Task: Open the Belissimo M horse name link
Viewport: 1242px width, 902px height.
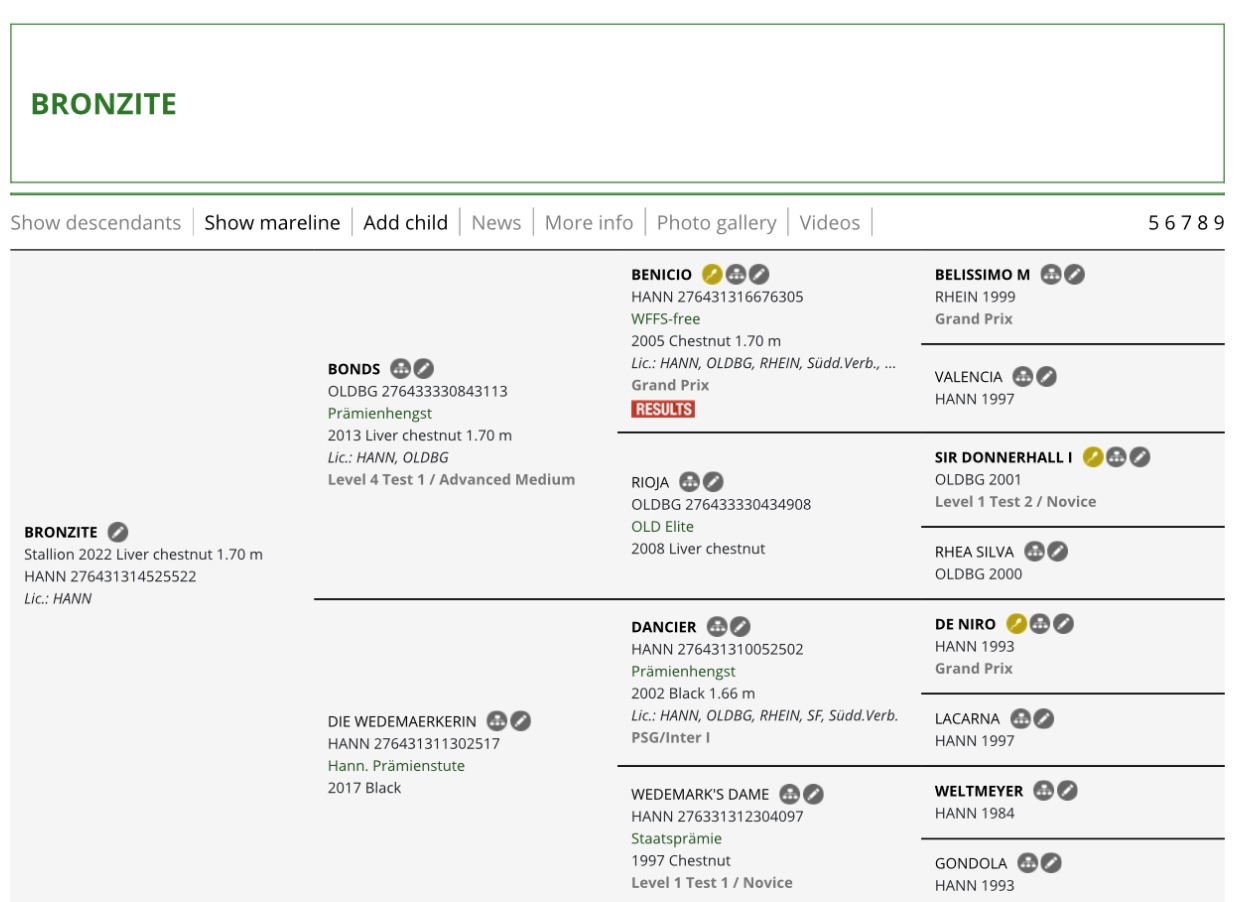Action: coord(982,275)
